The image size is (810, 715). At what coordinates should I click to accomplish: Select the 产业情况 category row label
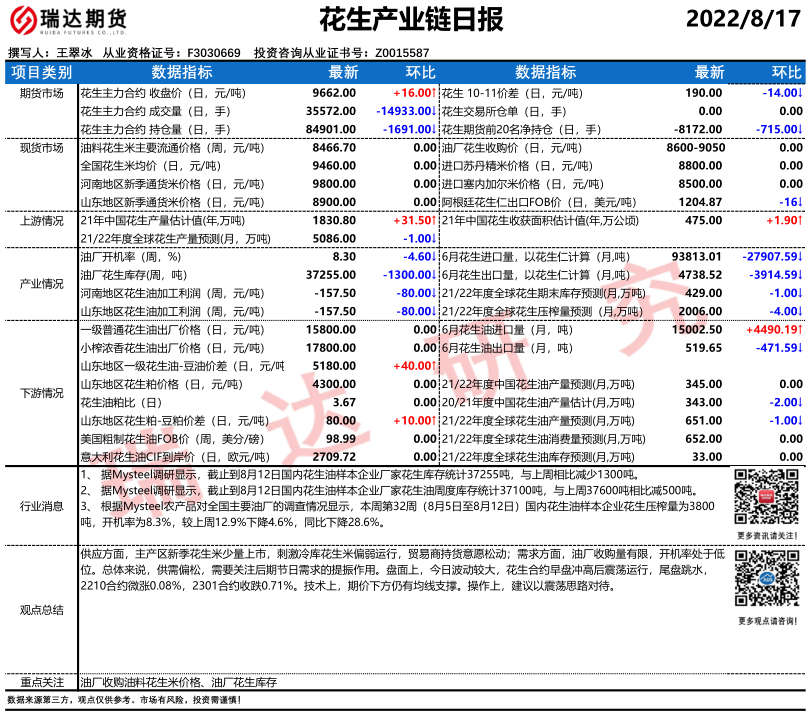pyautogui.click(x=41, y=284)
